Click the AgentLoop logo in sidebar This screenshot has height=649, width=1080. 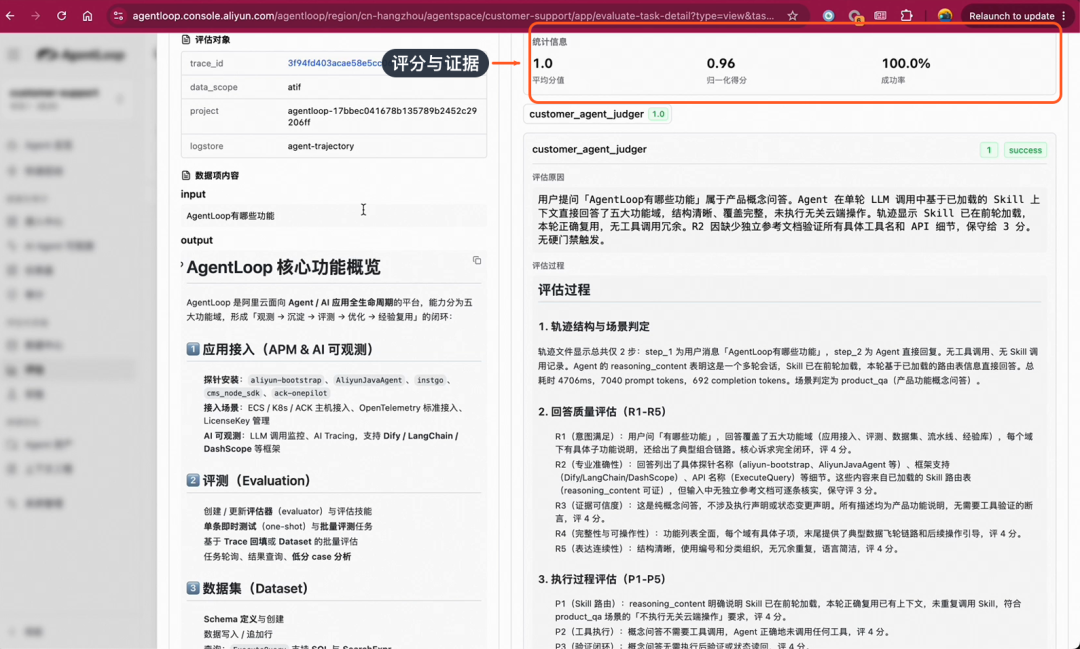click(x=81, y=54)
